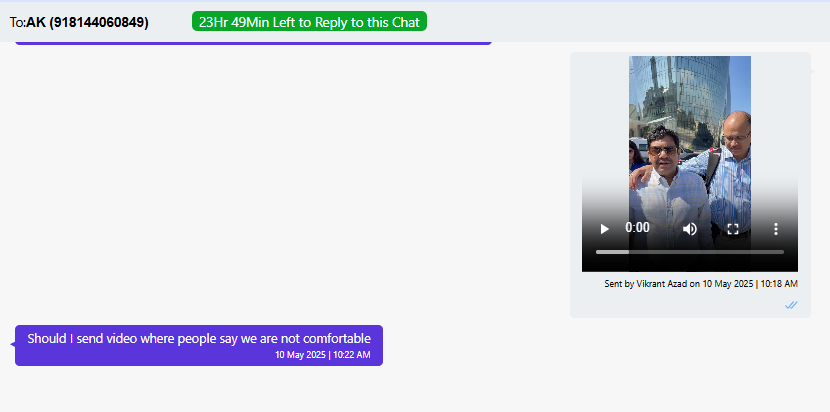Seek along the video progress bar
This screenshot has height=412, width=830.
tap(690, 252)
